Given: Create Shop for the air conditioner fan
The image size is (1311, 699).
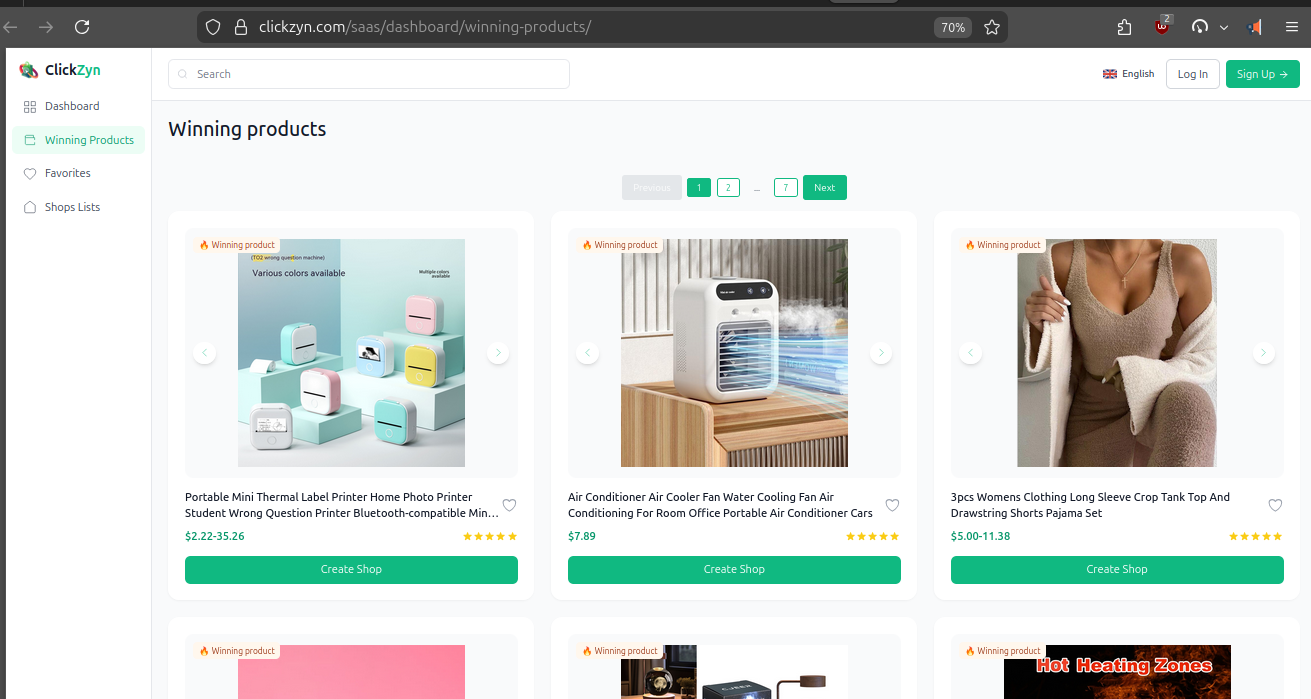Looking at the screenshot, I should [734, 569].
